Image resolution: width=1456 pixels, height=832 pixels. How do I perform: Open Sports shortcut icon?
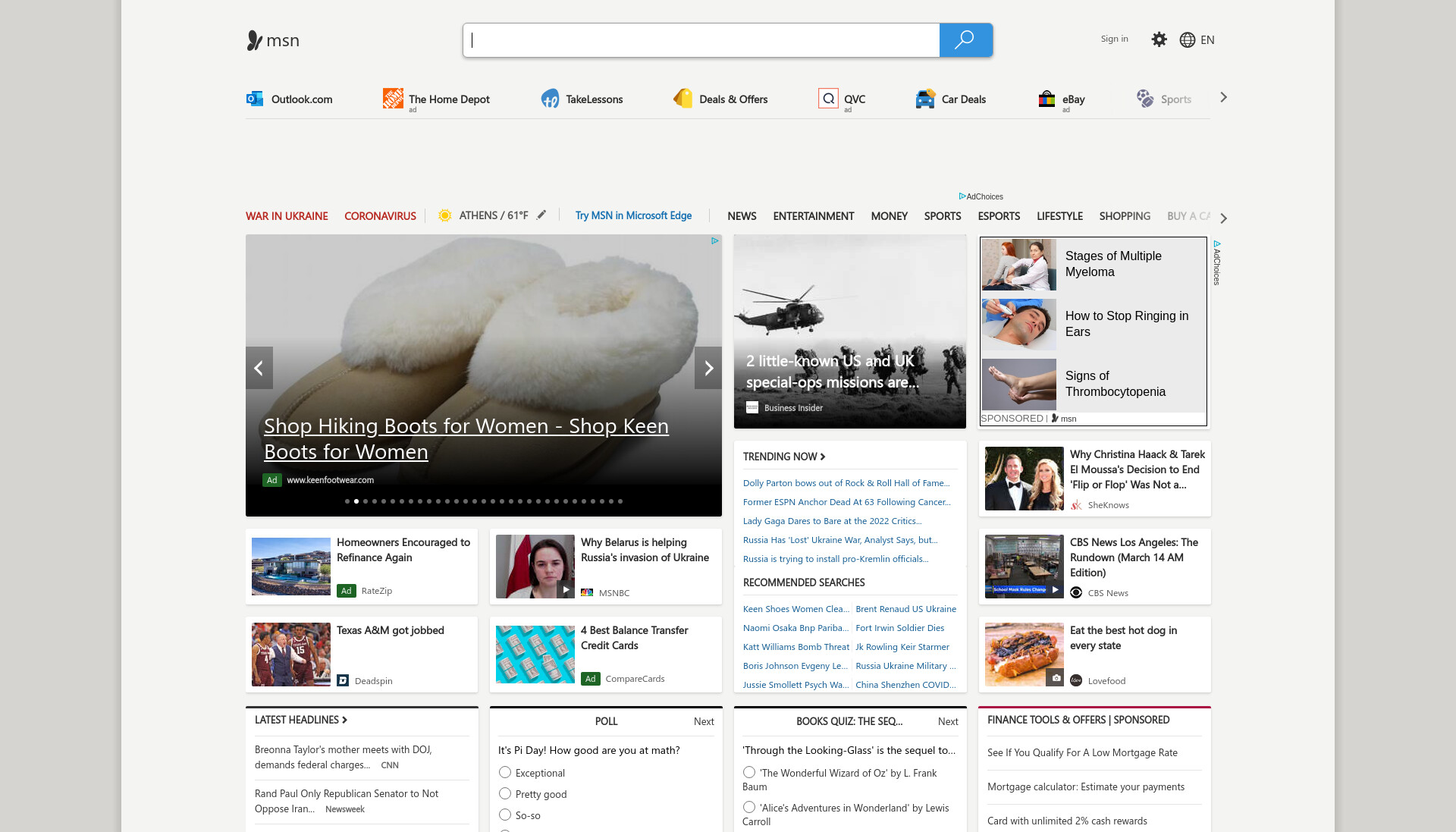(1144, 99)
